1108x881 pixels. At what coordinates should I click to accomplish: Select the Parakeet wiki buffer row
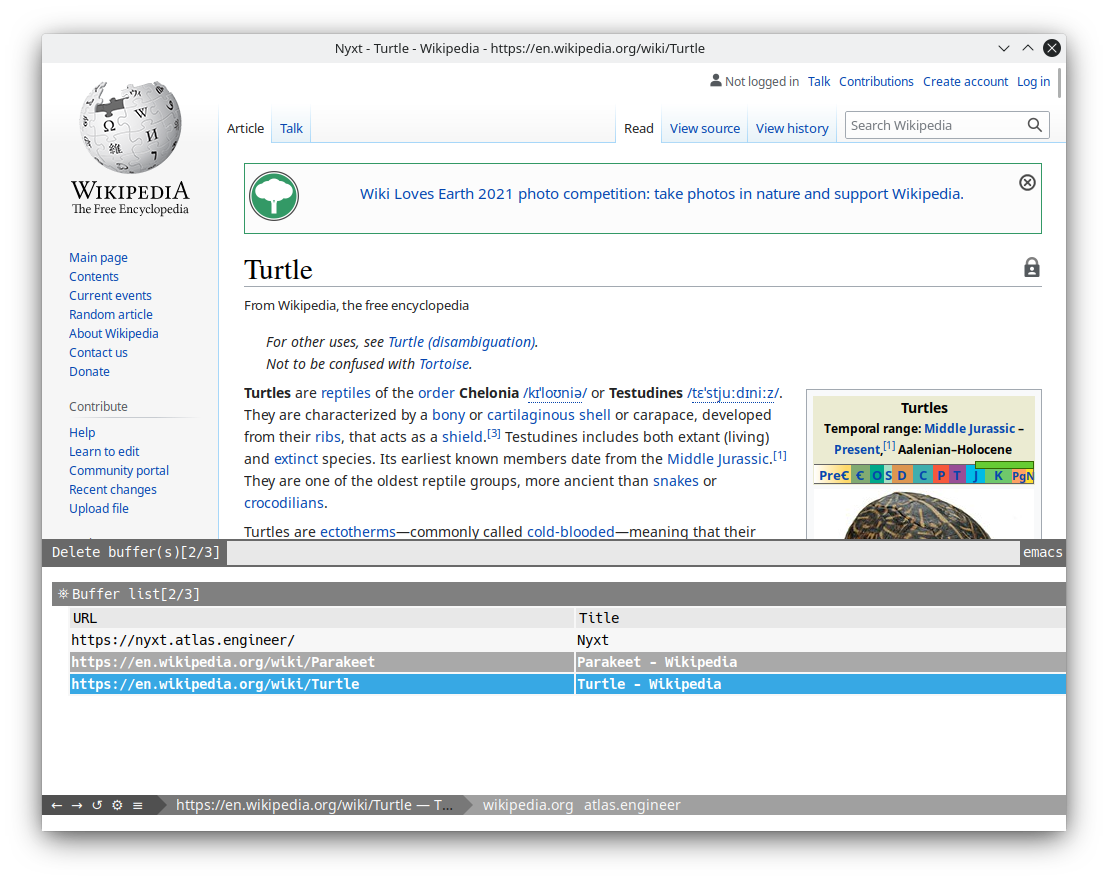pyautogui.click(x=567, y=662)
